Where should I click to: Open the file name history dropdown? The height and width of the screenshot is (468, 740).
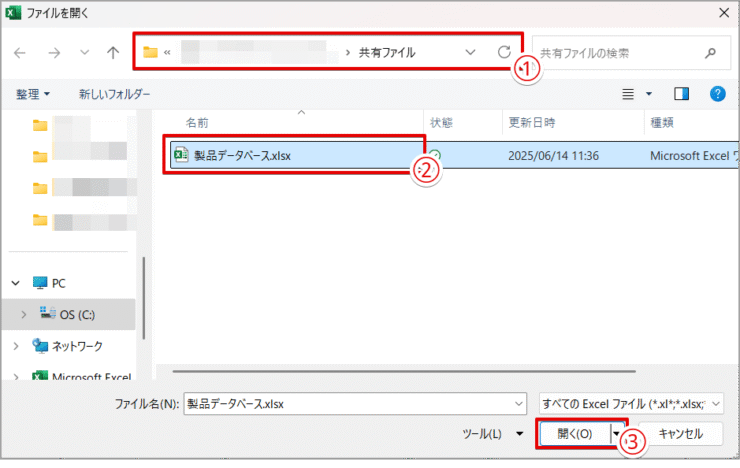click(x=519, y=404)
